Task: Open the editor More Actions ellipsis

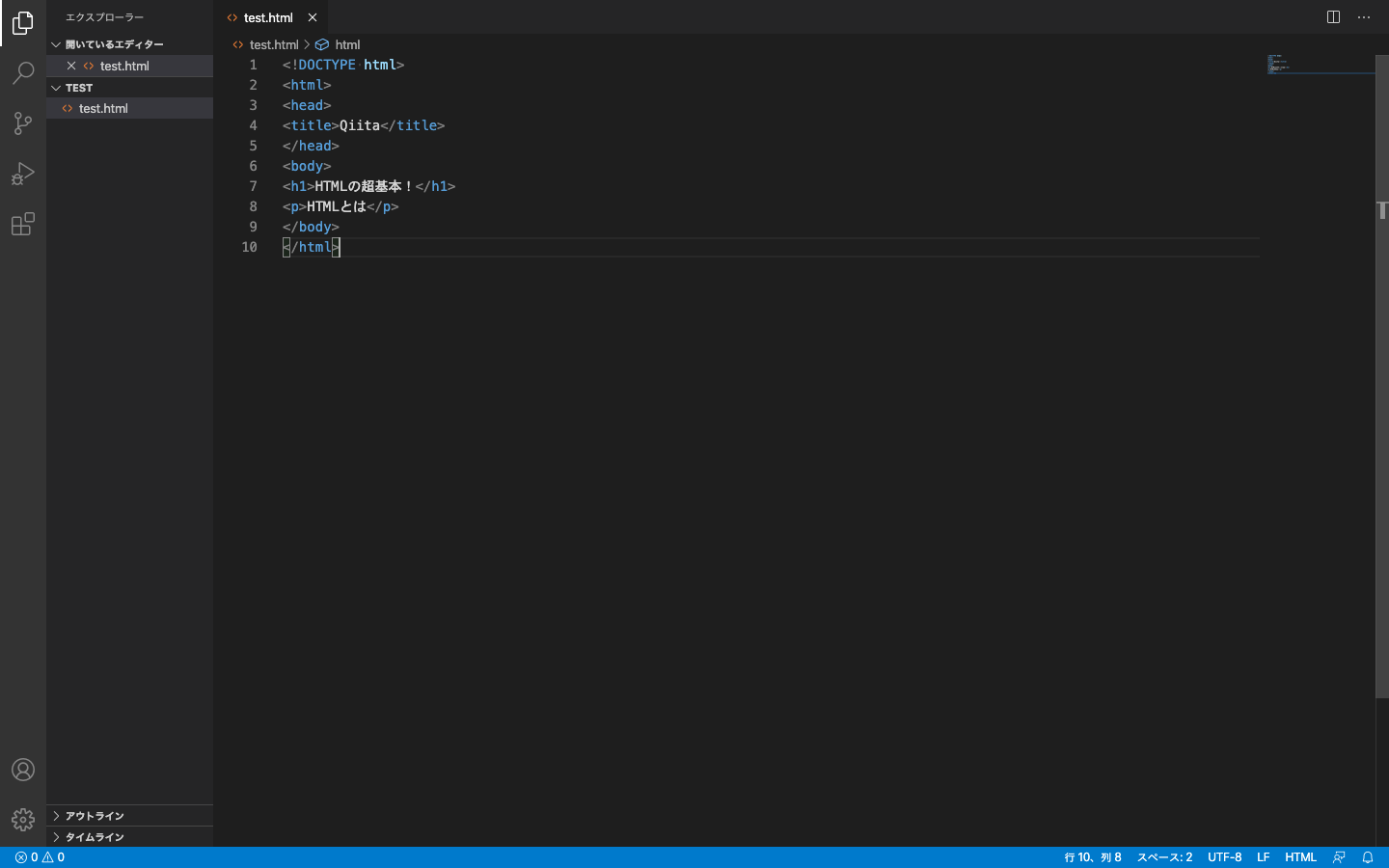Action: [1364, 17]
